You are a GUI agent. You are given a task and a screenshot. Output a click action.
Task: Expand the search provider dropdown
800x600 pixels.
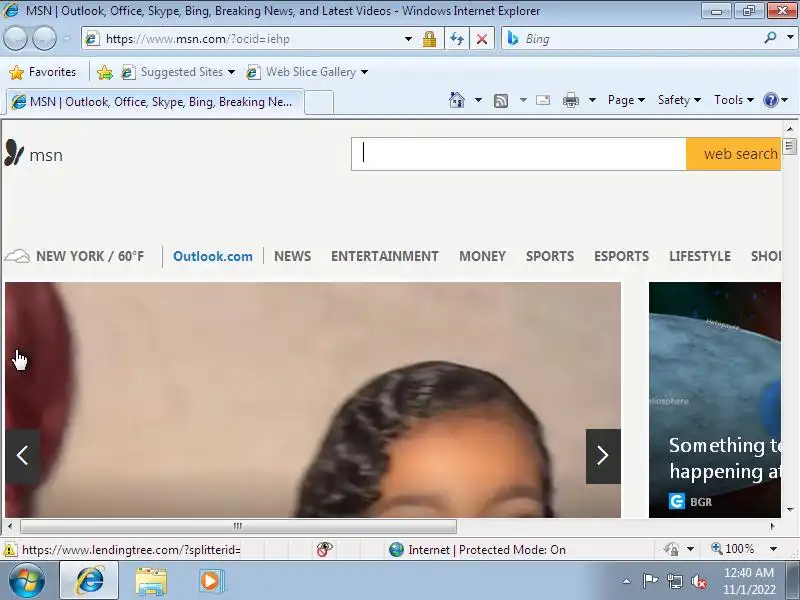point(790,38)
